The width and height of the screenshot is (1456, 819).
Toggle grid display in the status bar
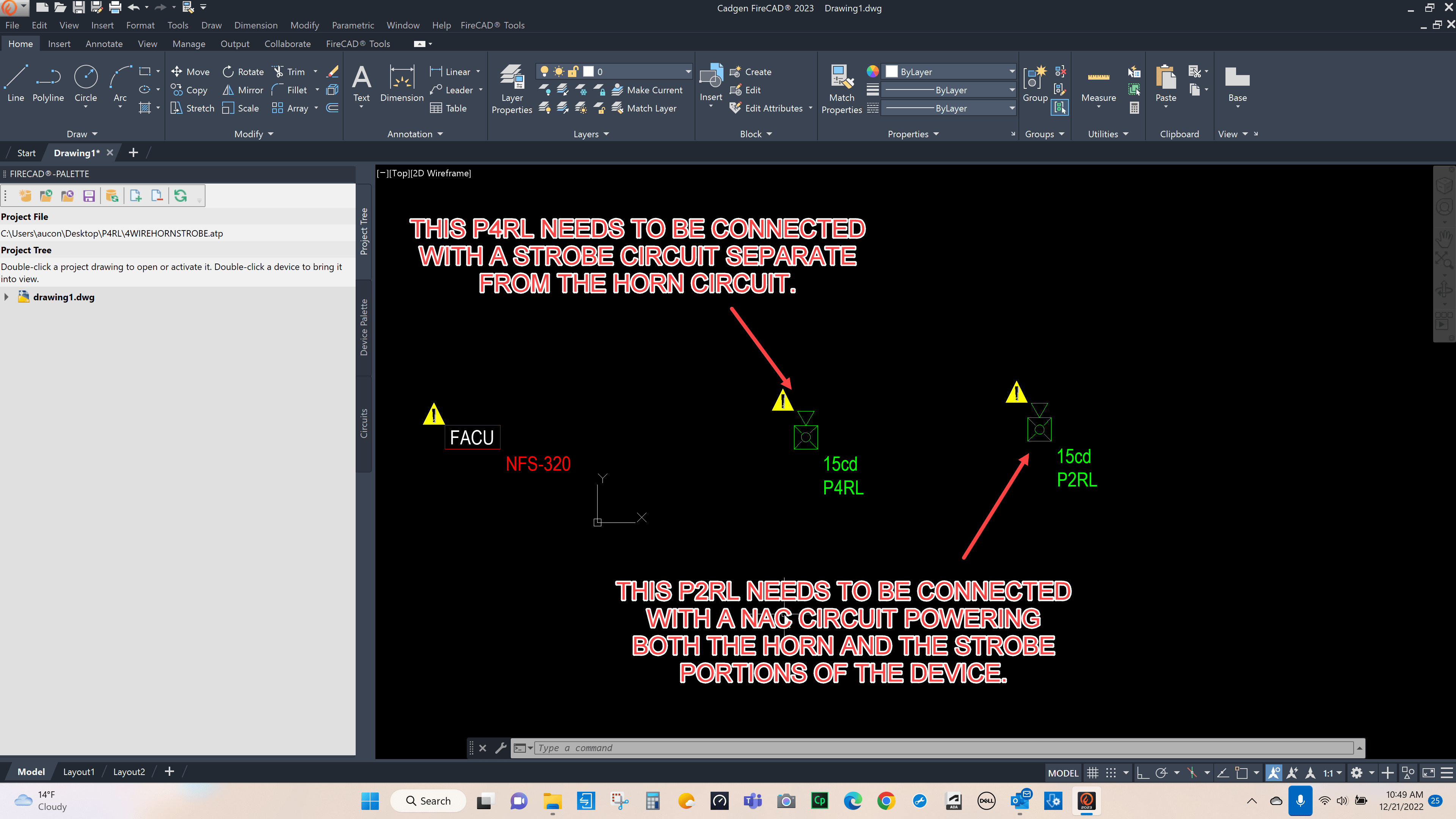(1092, 772)
